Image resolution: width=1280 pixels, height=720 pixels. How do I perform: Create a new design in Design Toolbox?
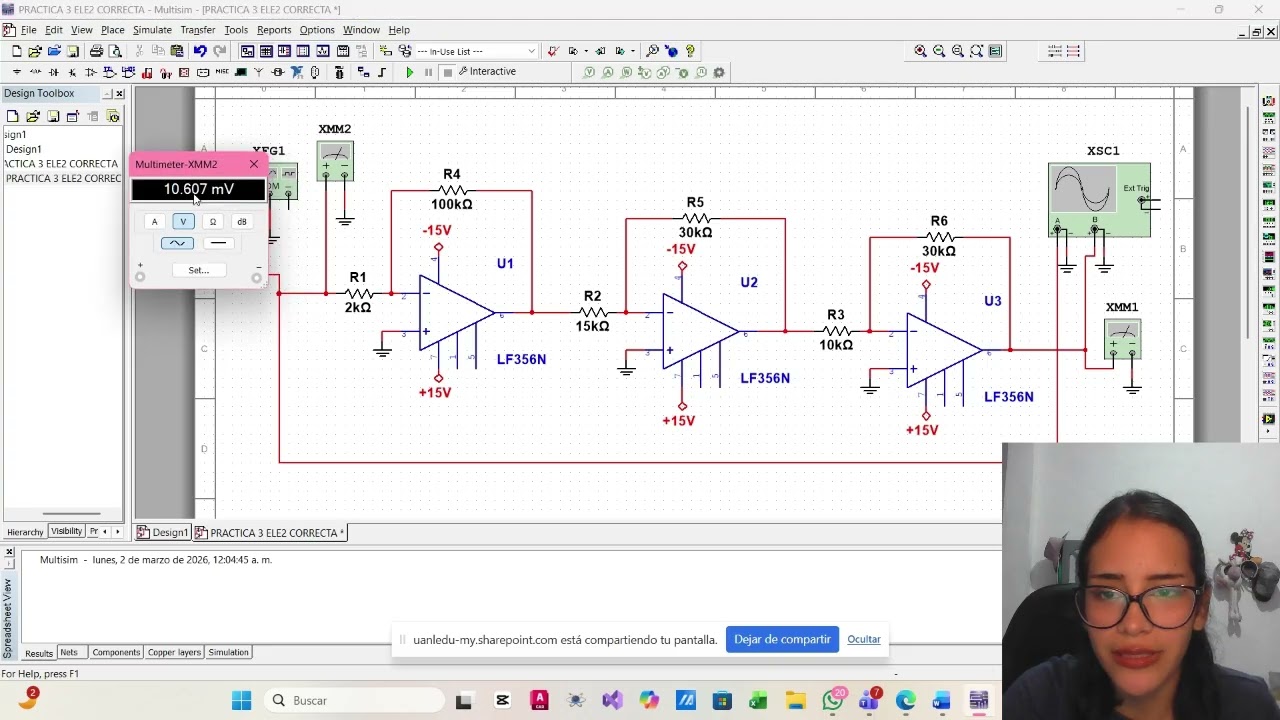(x=12, y=116)
